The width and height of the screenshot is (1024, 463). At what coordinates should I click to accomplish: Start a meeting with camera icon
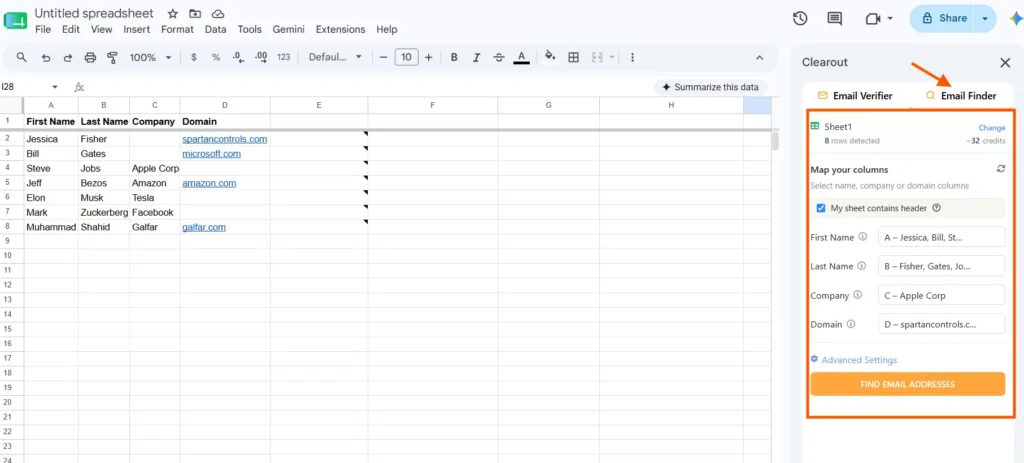873,19
